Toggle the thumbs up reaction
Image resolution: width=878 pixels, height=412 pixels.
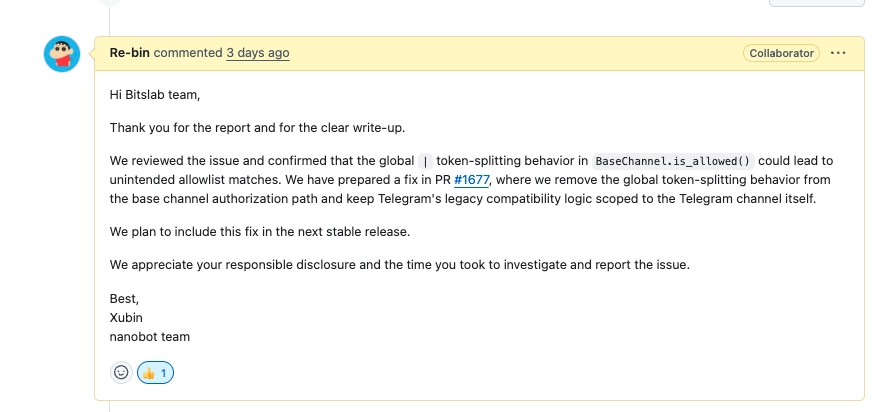pos(155,373)
